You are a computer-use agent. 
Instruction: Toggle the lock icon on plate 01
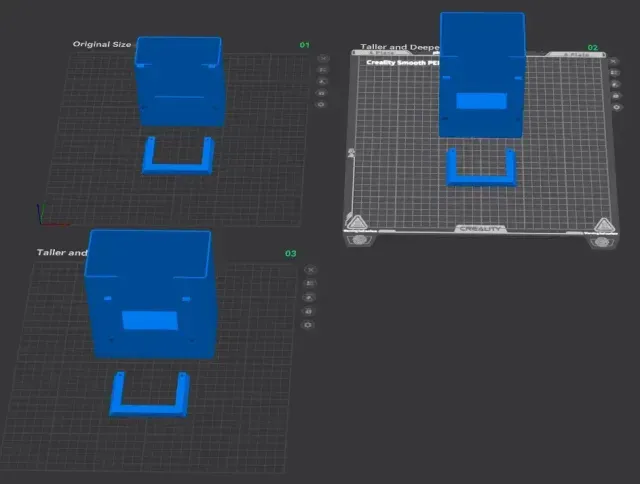click(x=322, y=93)
